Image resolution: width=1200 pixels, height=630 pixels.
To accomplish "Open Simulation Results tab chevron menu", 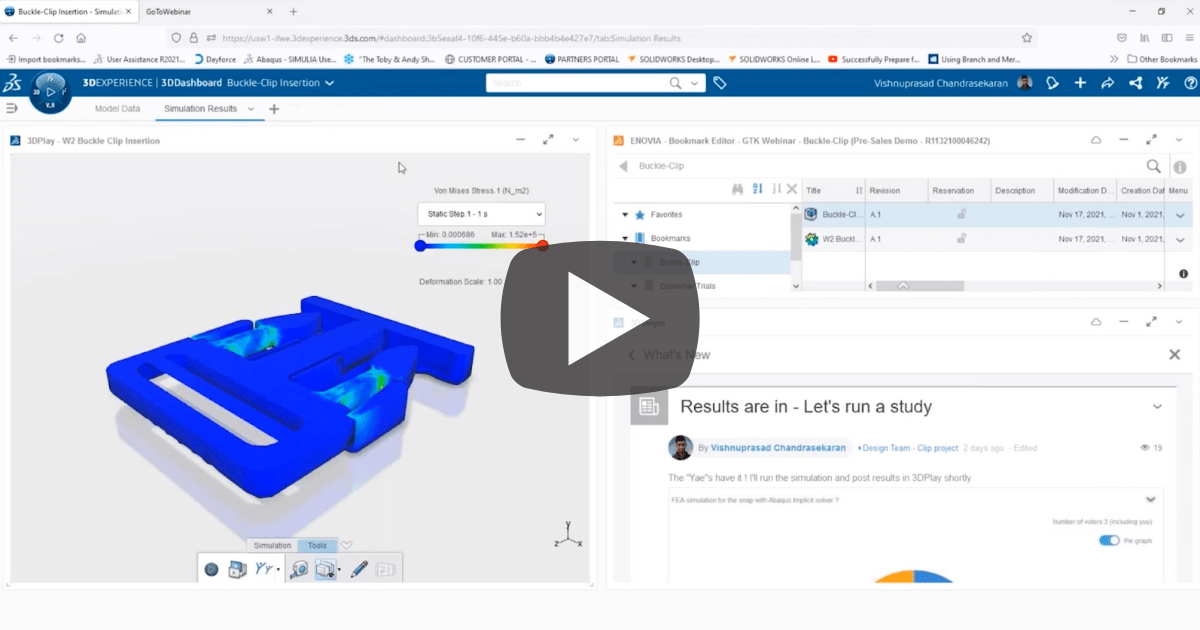I will point(250,108).
